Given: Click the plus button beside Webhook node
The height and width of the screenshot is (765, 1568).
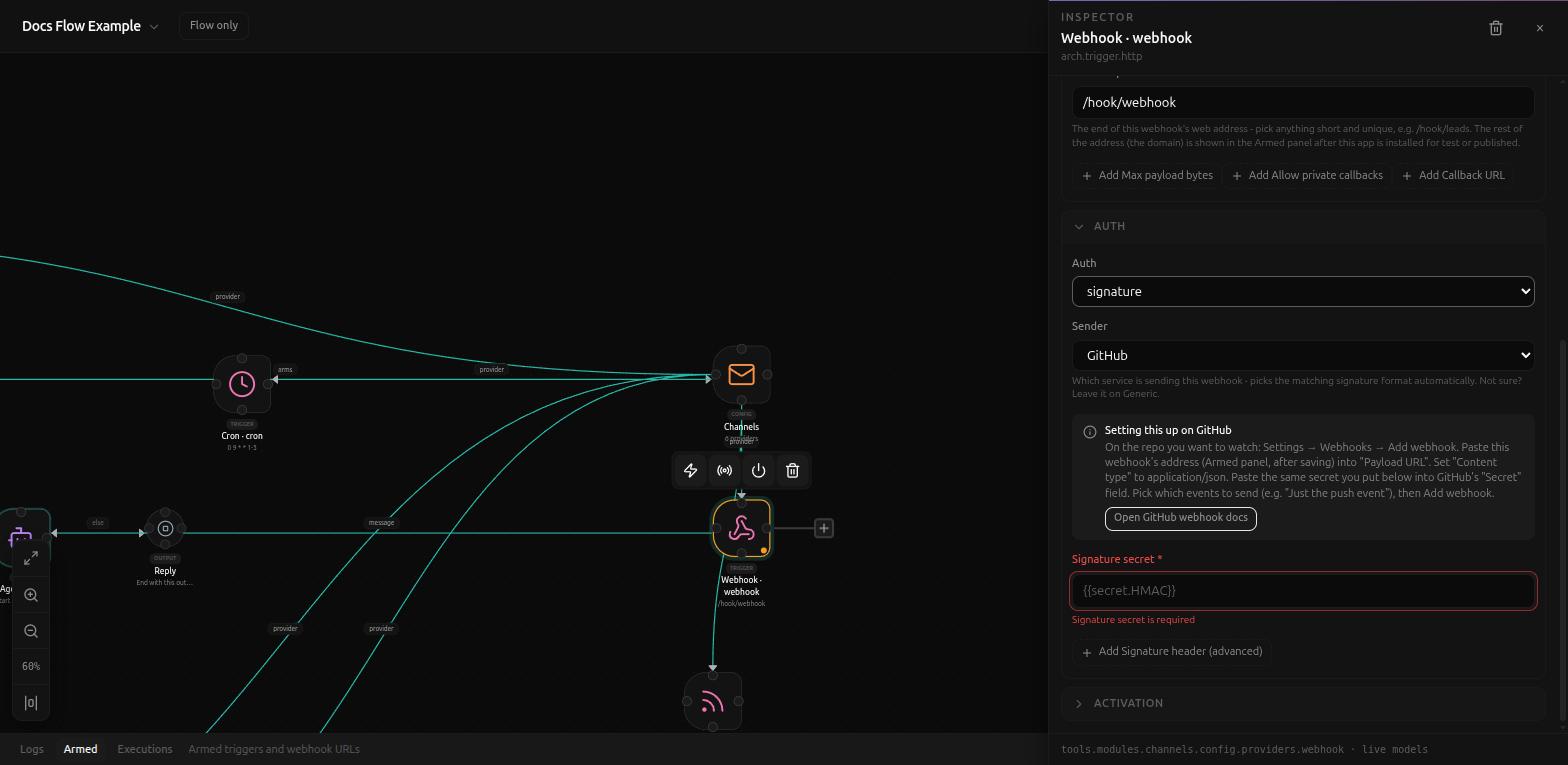Looking at the screenshot, I should point(824,528).
